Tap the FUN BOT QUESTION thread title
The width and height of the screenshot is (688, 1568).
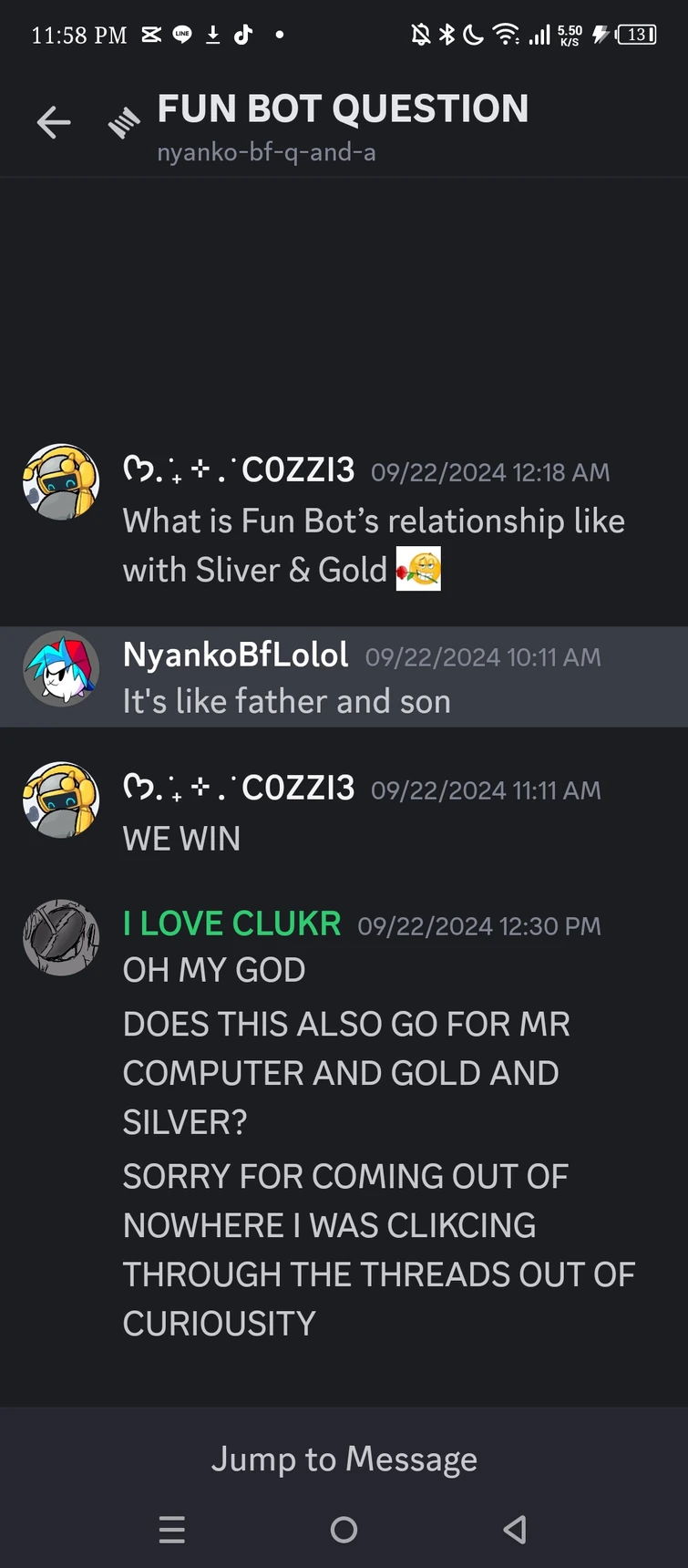coord(343,108)
